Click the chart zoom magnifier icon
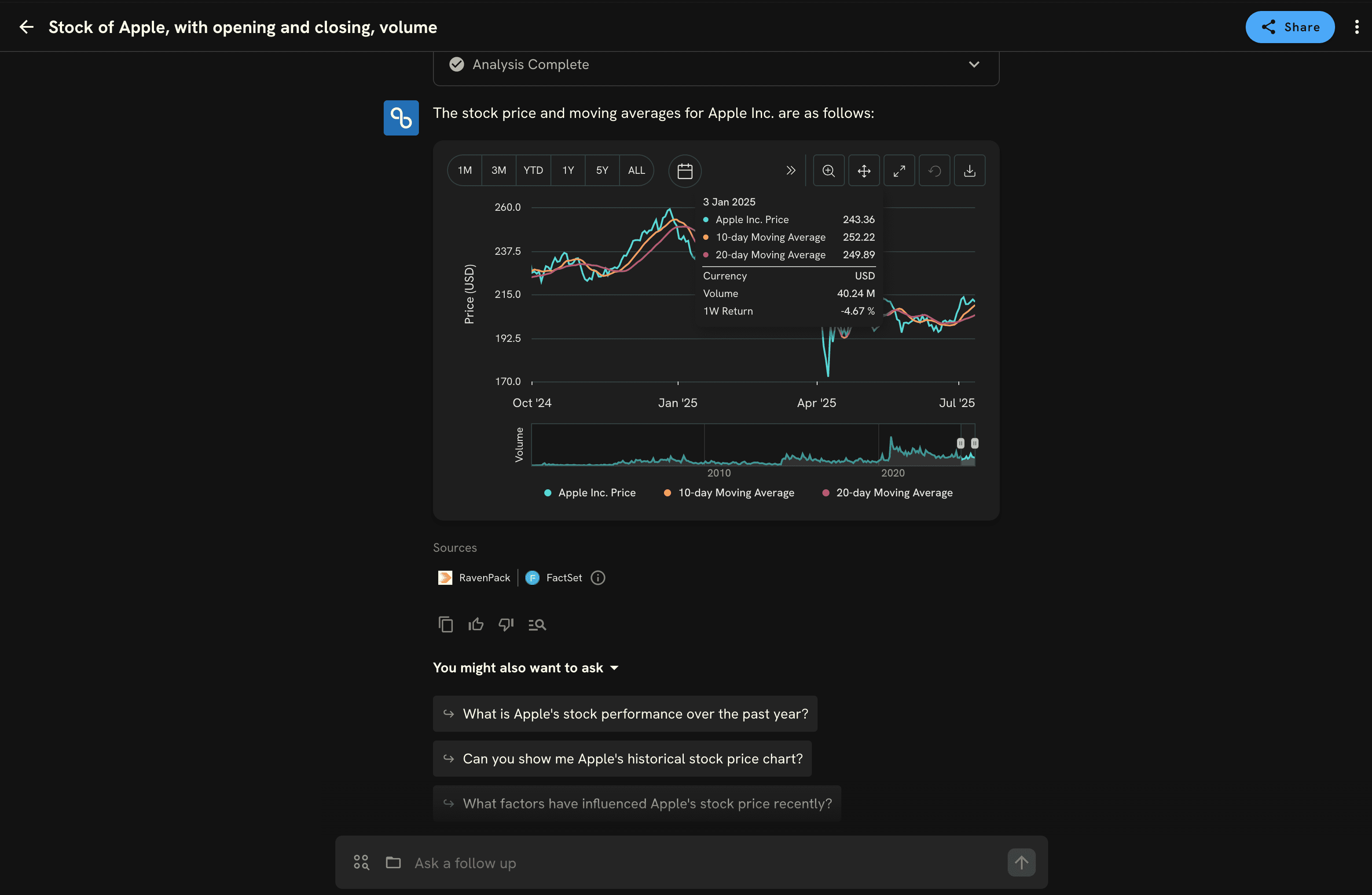This screenshot has width=1372, height=895. (x=829, y=171)
